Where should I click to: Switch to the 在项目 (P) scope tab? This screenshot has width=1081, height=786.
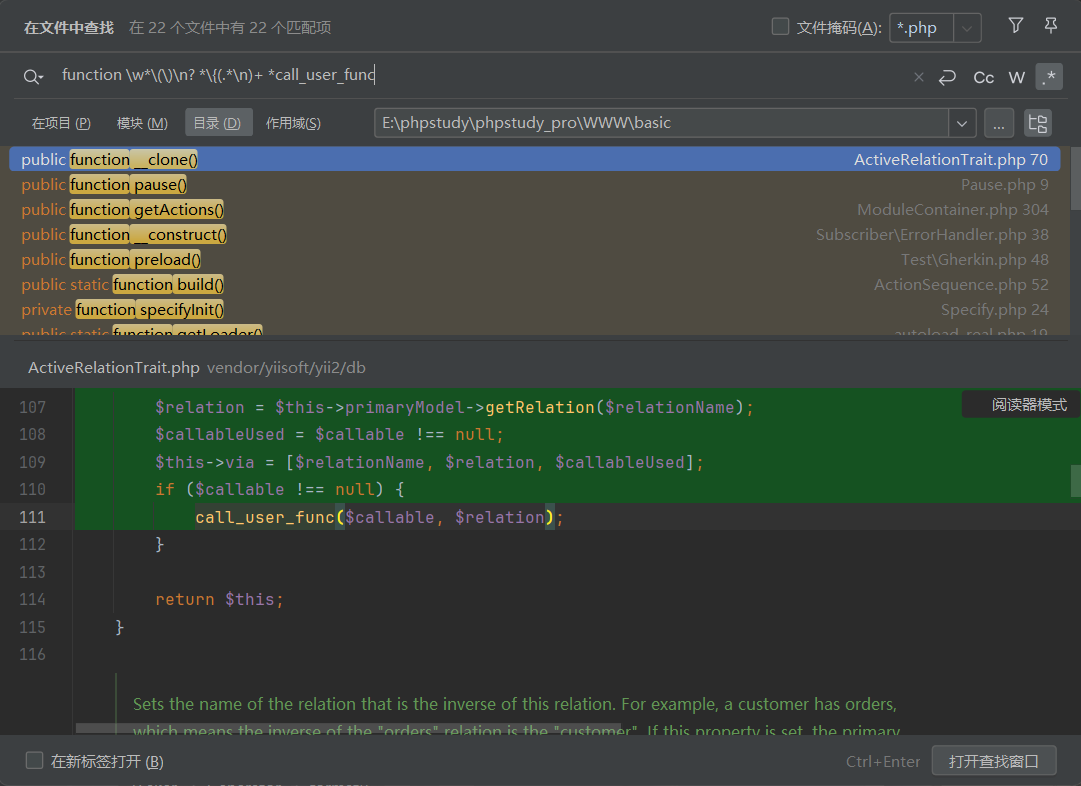pyautogui.click(x=61, y=123)
